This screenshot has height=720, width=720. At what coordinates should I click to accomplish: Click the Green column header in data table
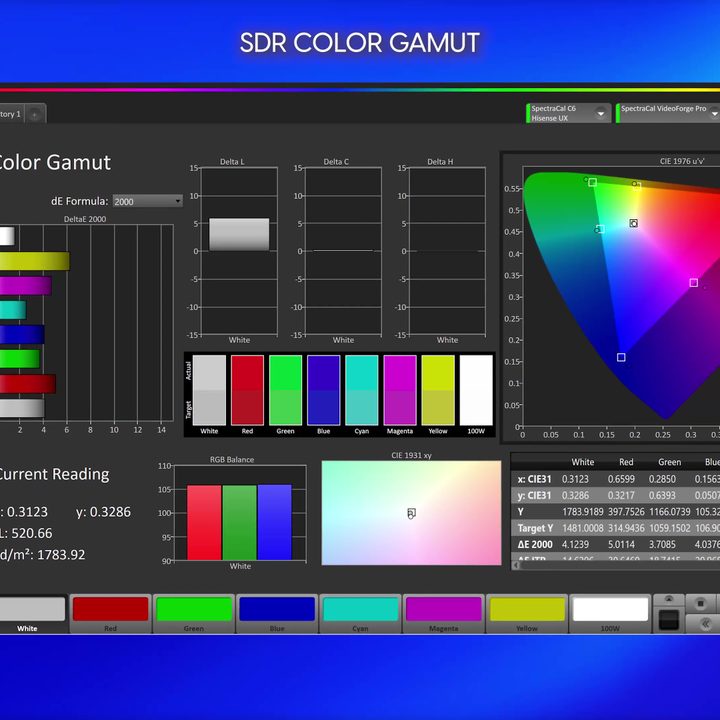coord(669,462)
